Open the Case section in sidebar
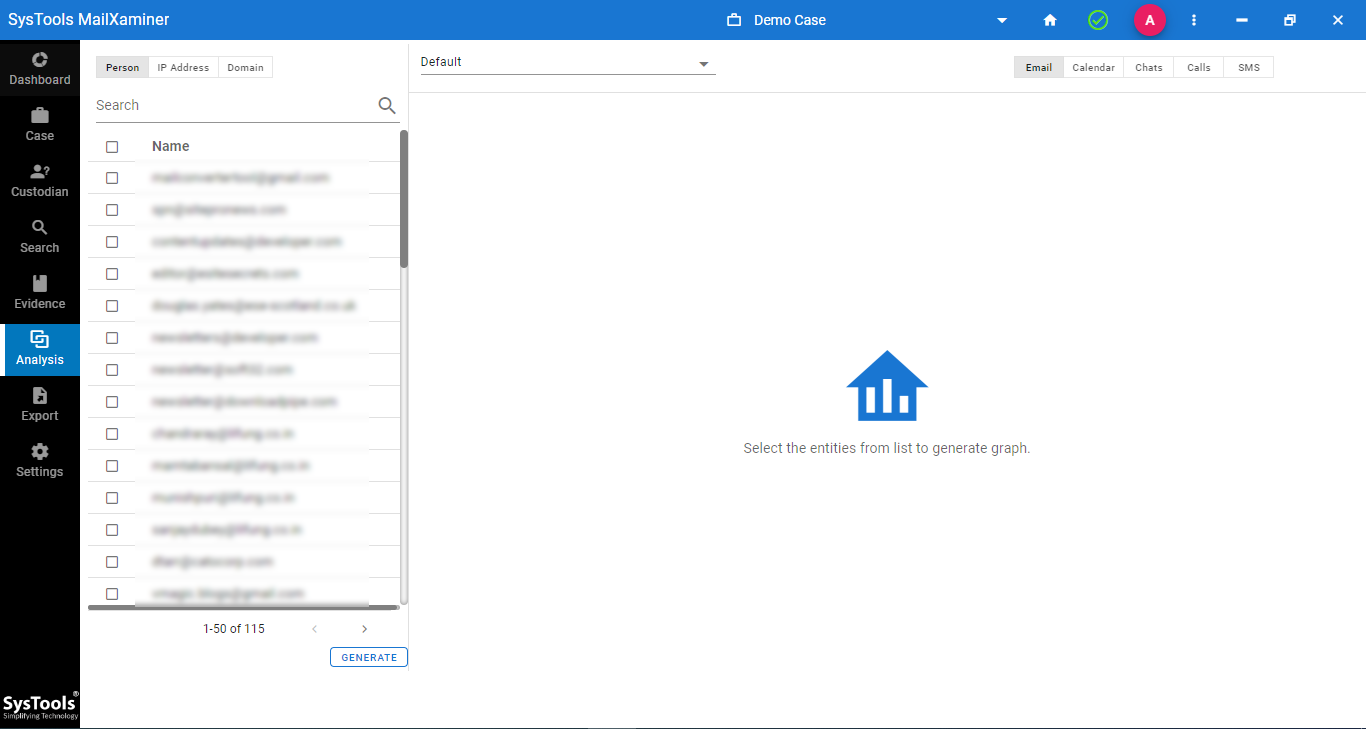 (40, 124)
